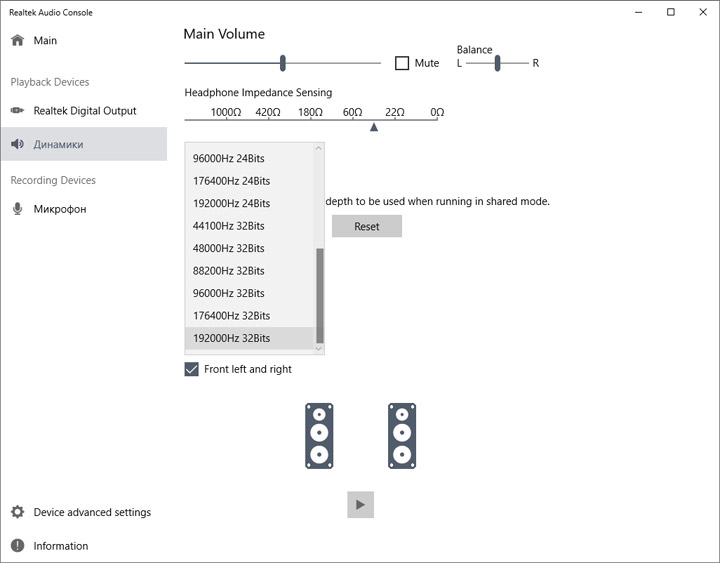720x563 pixels.
Task: Play the speaker test sound
Action: click(360, 505)
